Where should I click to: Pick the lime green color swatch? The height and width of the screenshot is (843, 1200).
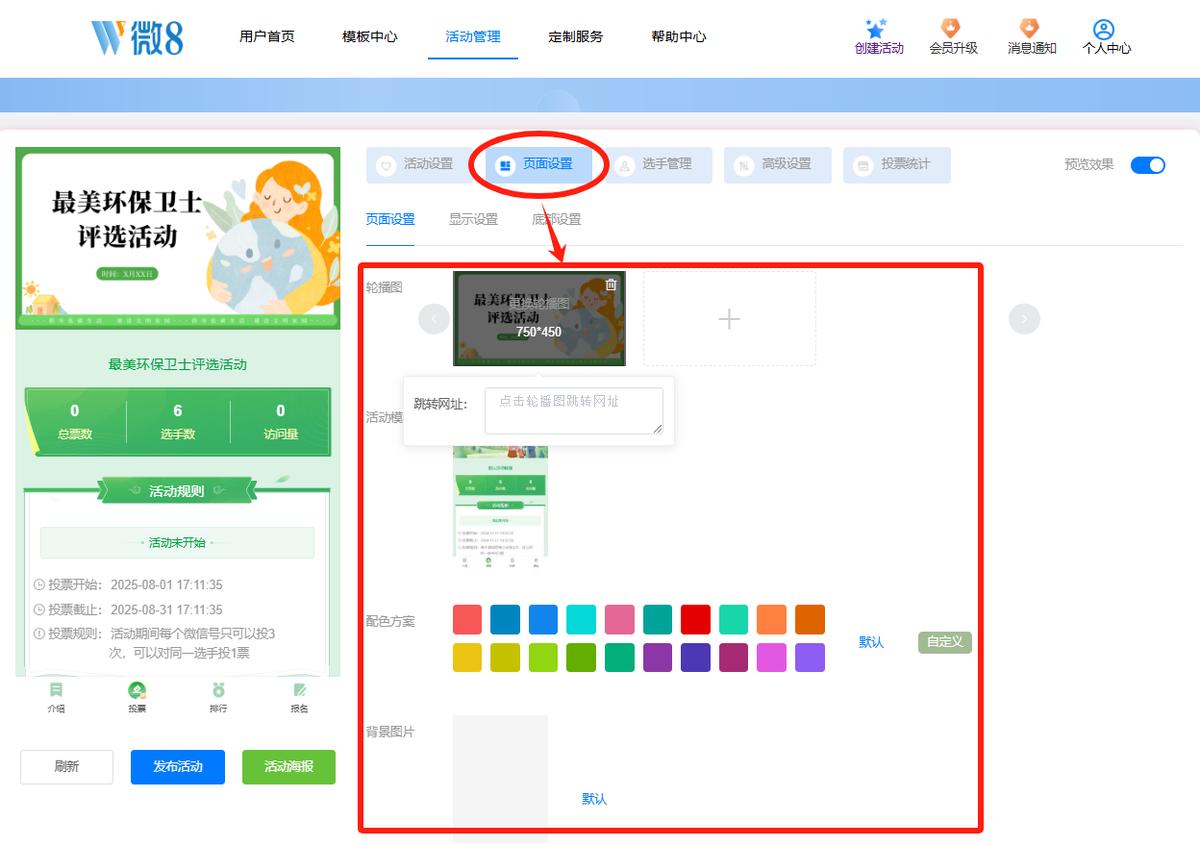543,657
